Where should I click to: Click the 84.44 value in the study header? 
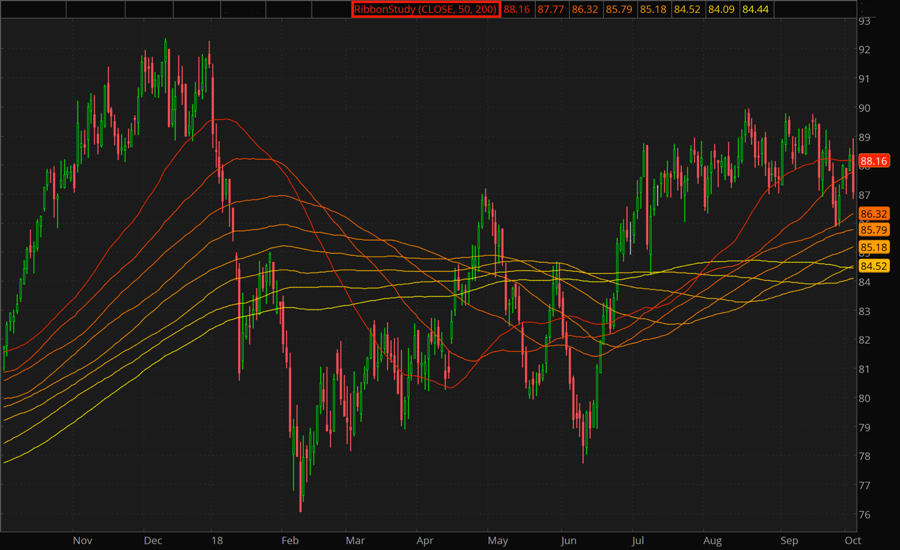pyautogui.click(x=755, y=9)
